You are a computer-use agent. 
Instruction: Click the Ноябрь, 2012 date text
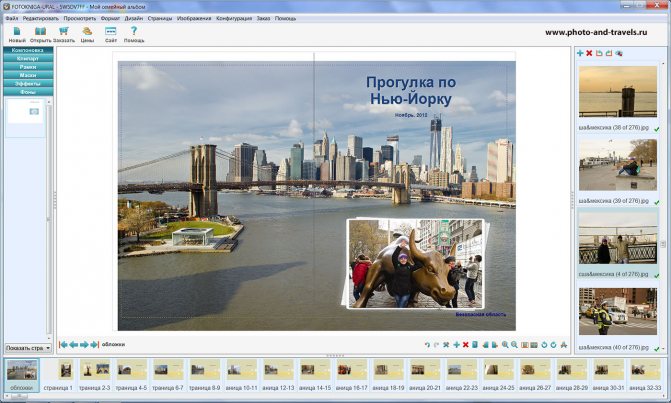(411, 115)
